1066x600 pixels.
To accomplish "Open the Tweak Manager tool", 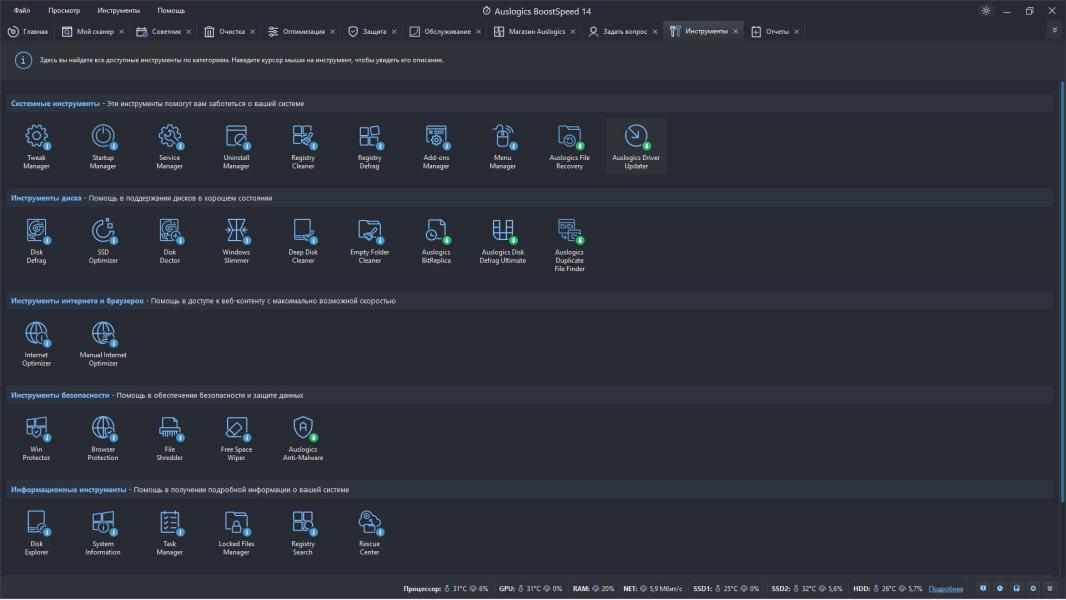I will pyautogui.click(x=37, y=146).
